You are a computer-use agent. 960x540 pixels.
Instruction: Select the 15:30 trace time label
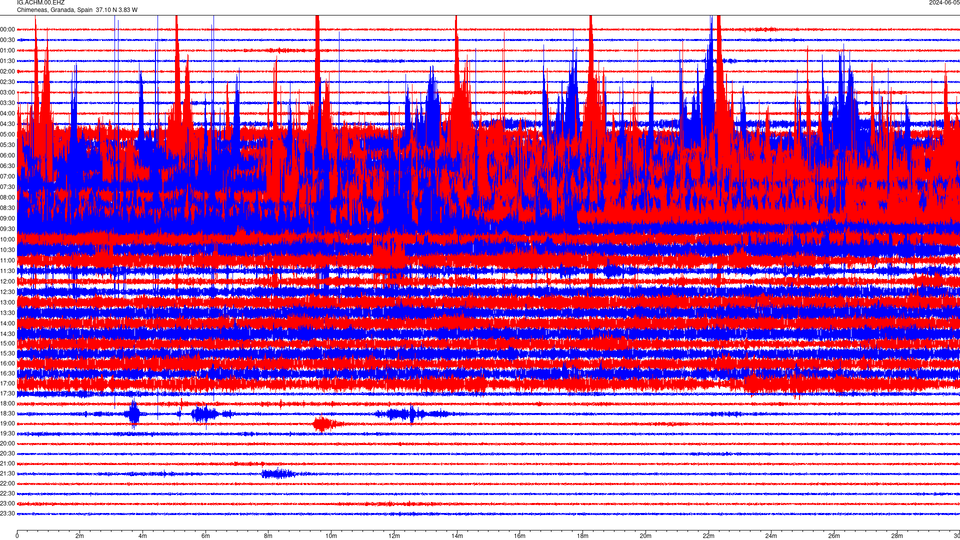tap(8, 353)
